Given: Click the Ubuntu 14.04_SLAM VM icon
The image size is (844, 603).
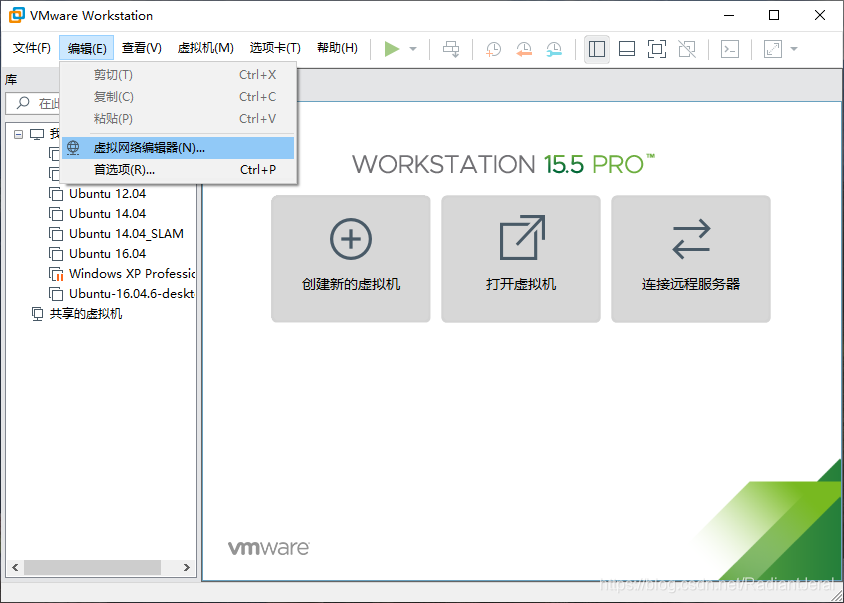Looking at the screenshot, I should click(56, 234).
